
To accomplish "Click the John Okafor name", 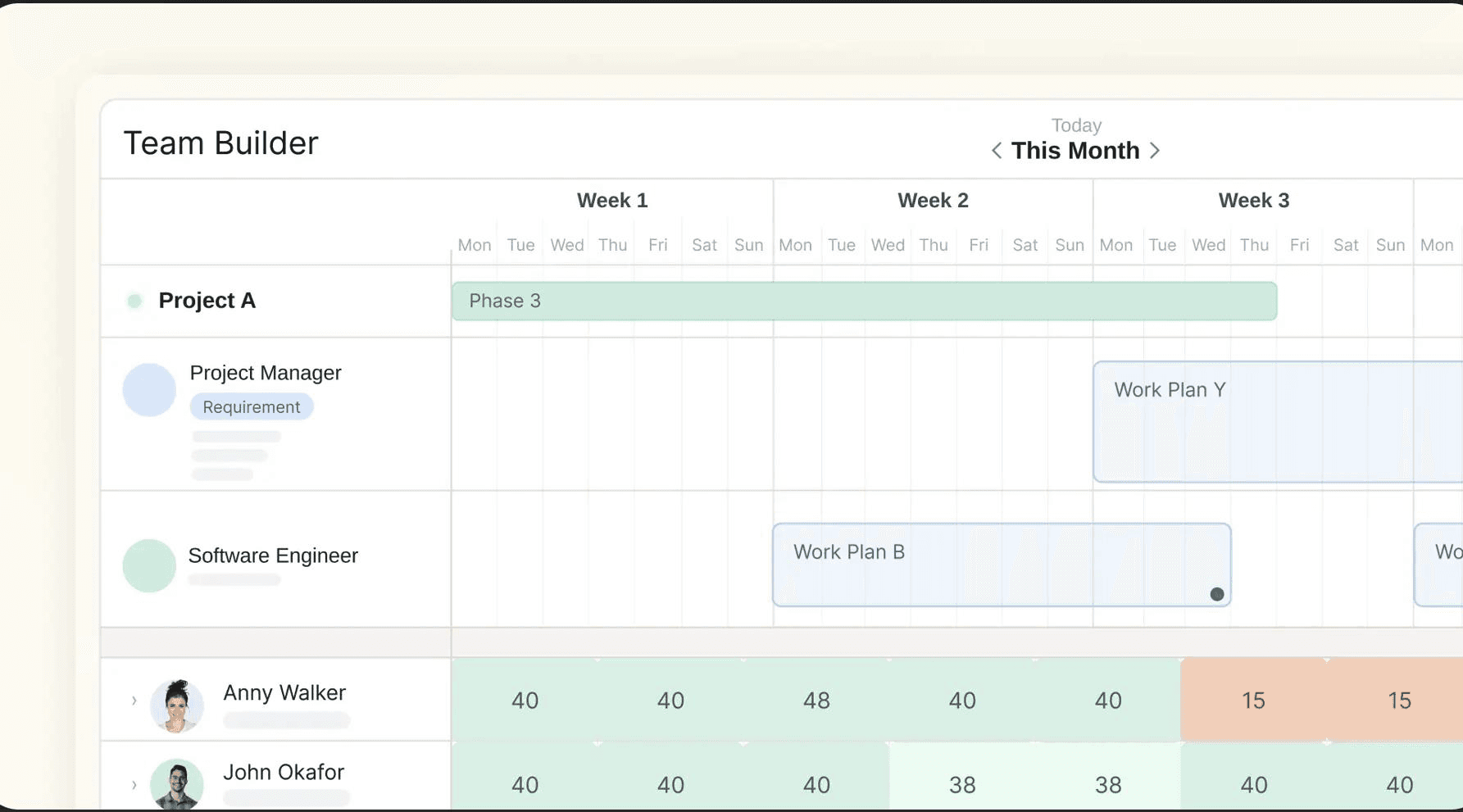I will [x=284, y=772].
